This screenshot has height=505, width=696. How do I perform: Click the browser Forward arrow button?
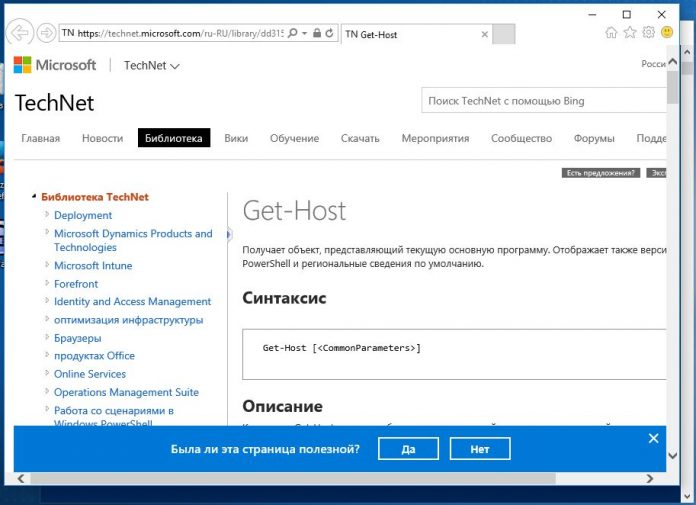click(46, 33)
